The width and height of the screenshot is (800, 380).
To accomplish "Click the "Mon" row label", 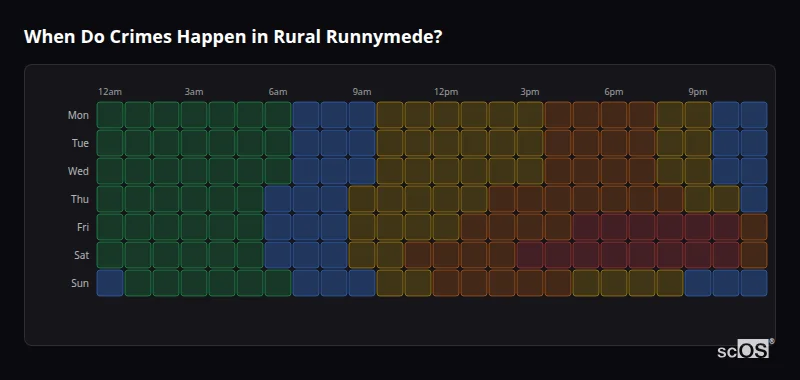I will 78,115.
